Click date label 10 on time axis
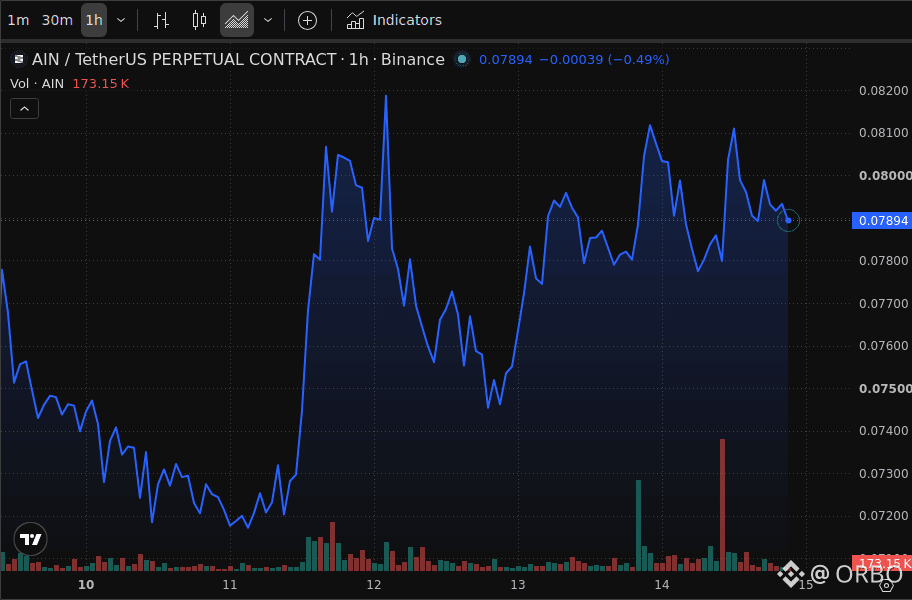912x600 pixels. pyautogui.click(x=86, y=585)
